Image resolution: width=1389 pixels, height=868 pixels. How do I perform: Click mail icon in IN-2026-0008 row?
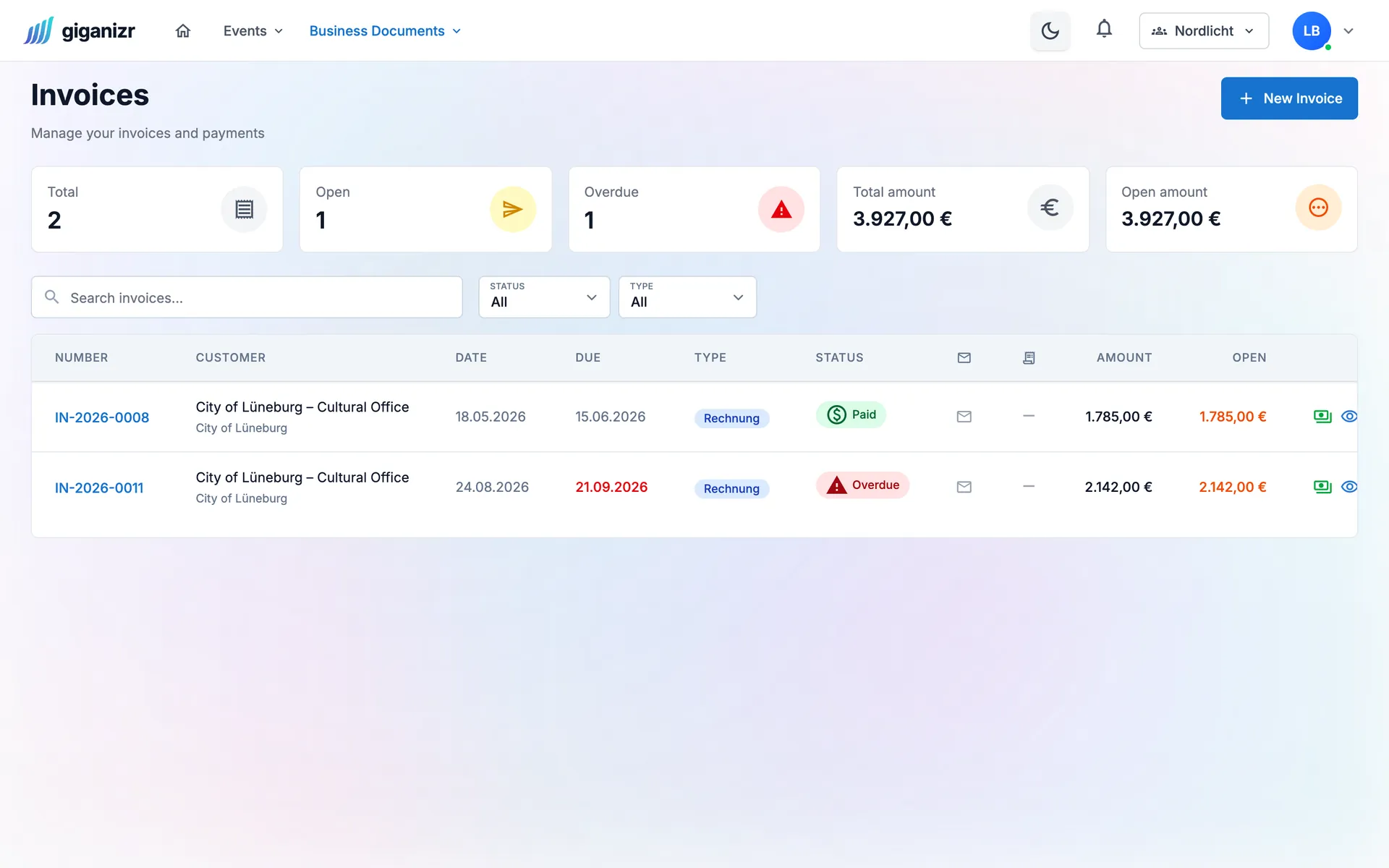pyautogui.click(x=964, y=417)
